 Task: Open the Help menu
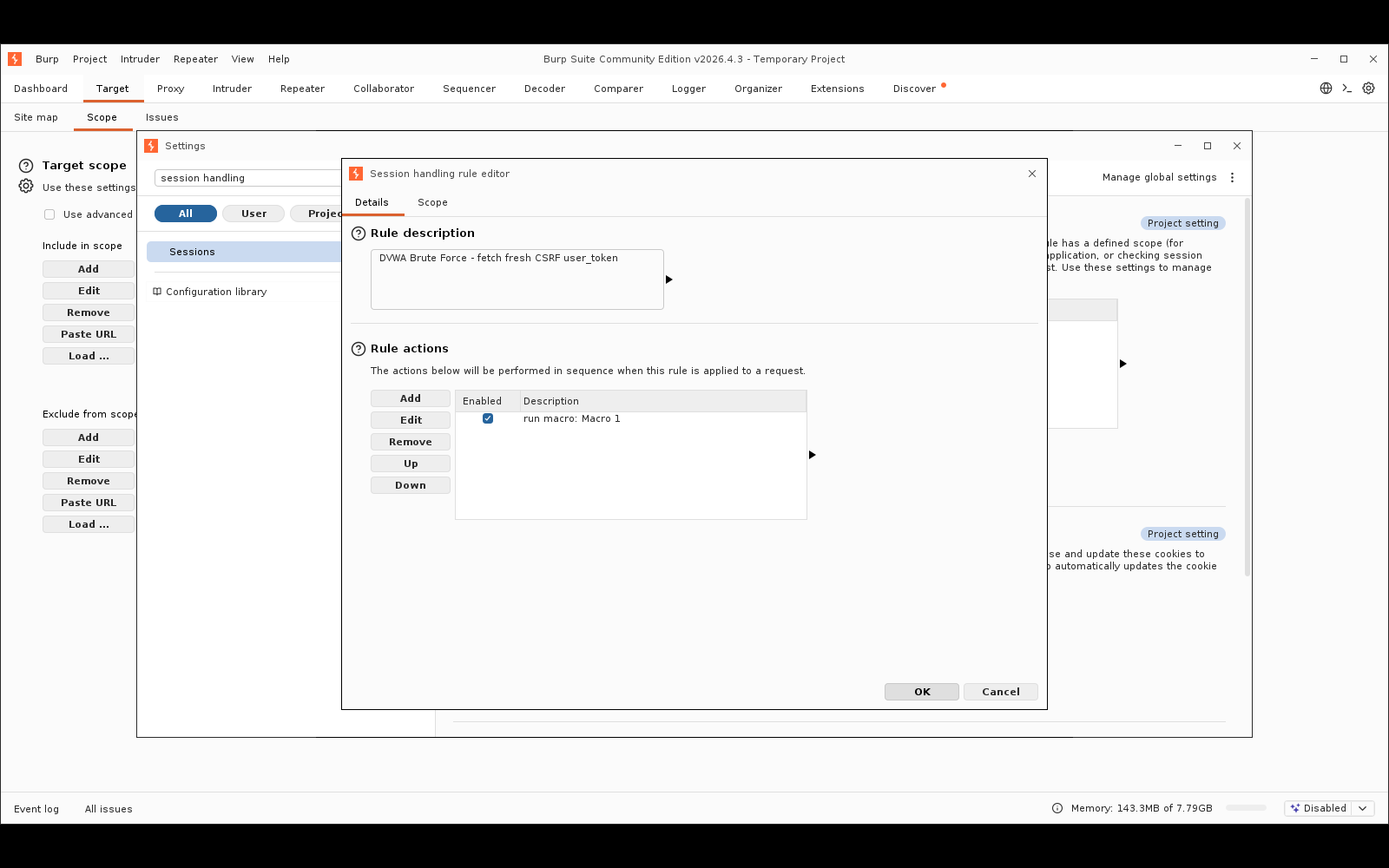coord(279,59)
